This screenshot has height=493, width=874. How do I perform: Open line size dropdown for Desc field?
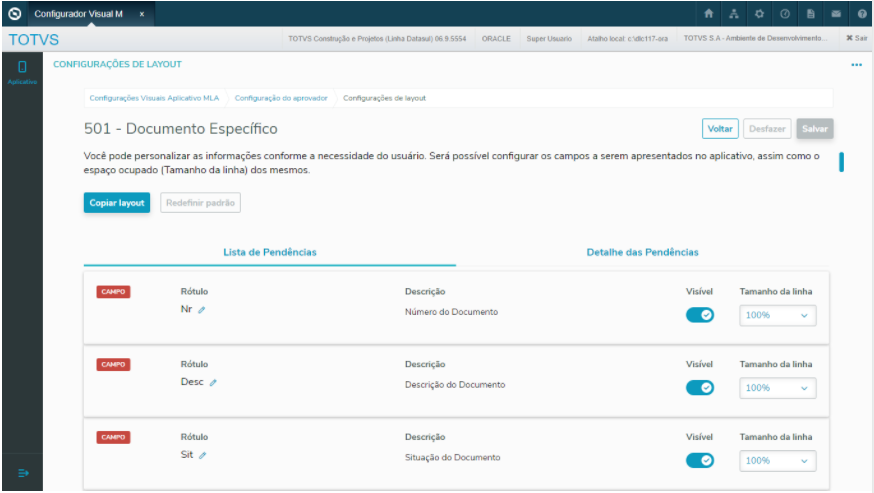pos(778,388)
